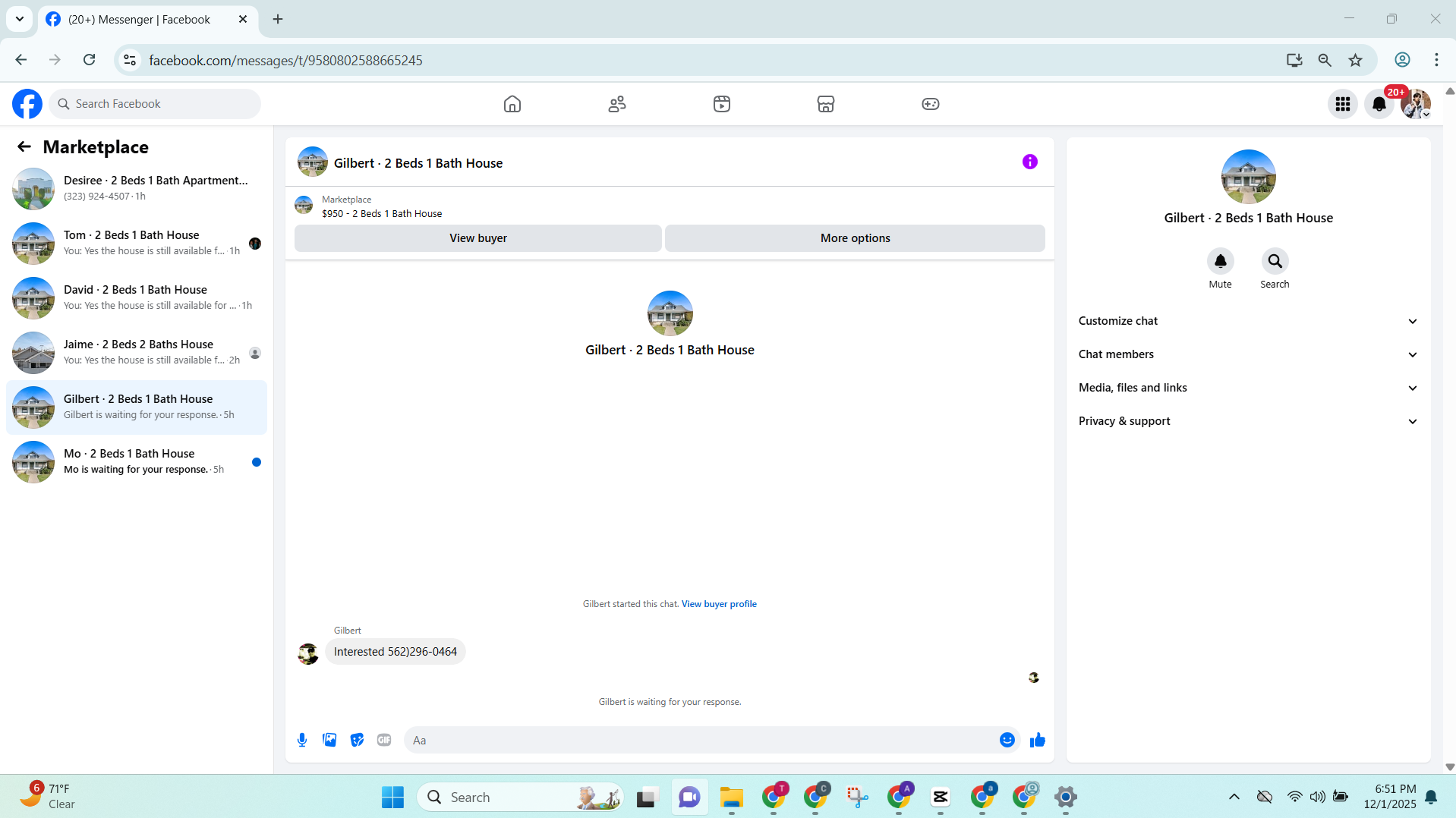Open the Marketplace storefront icon
Viewport: 1456px width, 818px height.
pyautogui.click(x=826, y=104)
